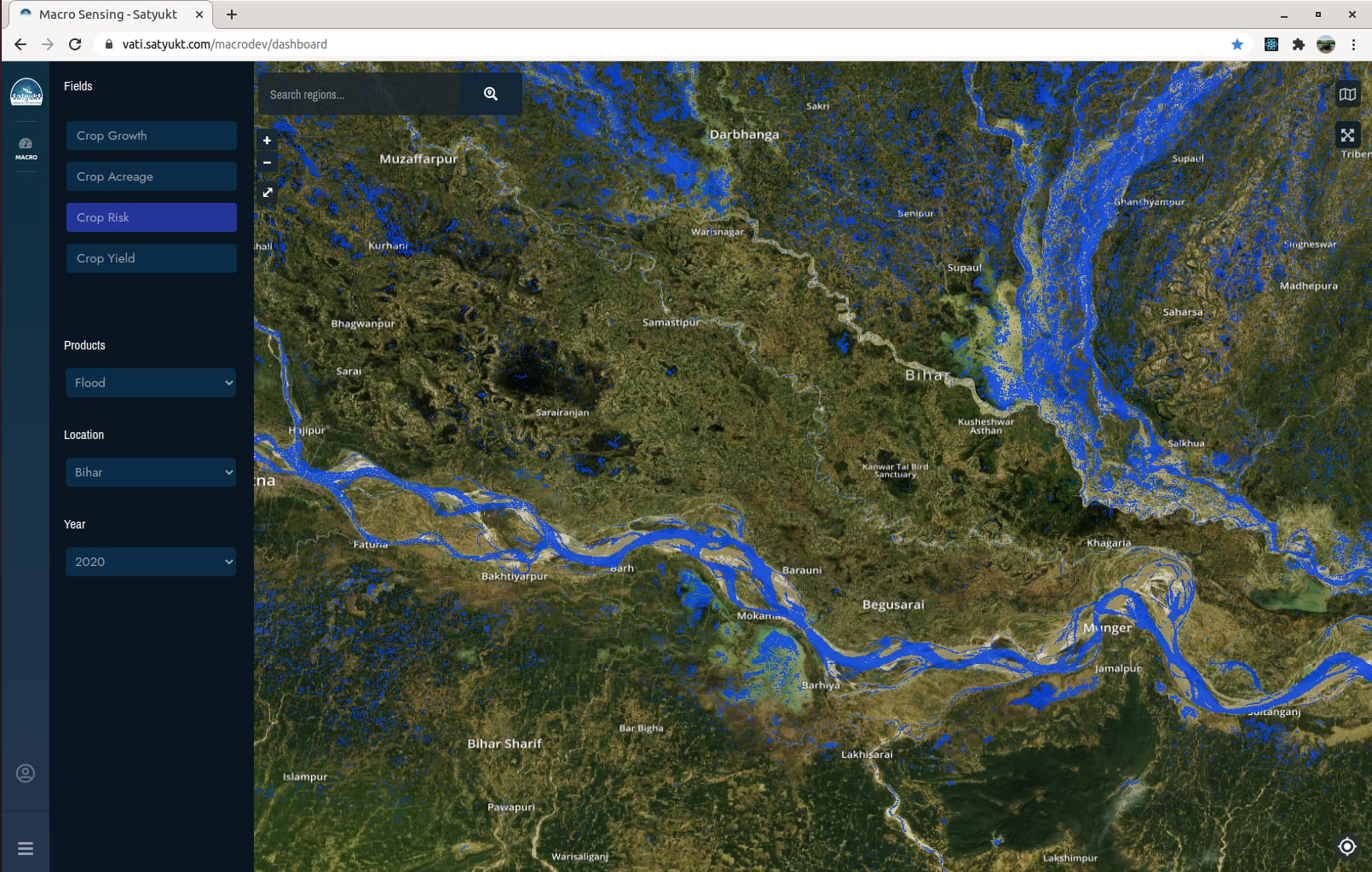This screenshot has width=1372, height=872.
Task: Zoom out on the map
Action: [x=267, y=162]
